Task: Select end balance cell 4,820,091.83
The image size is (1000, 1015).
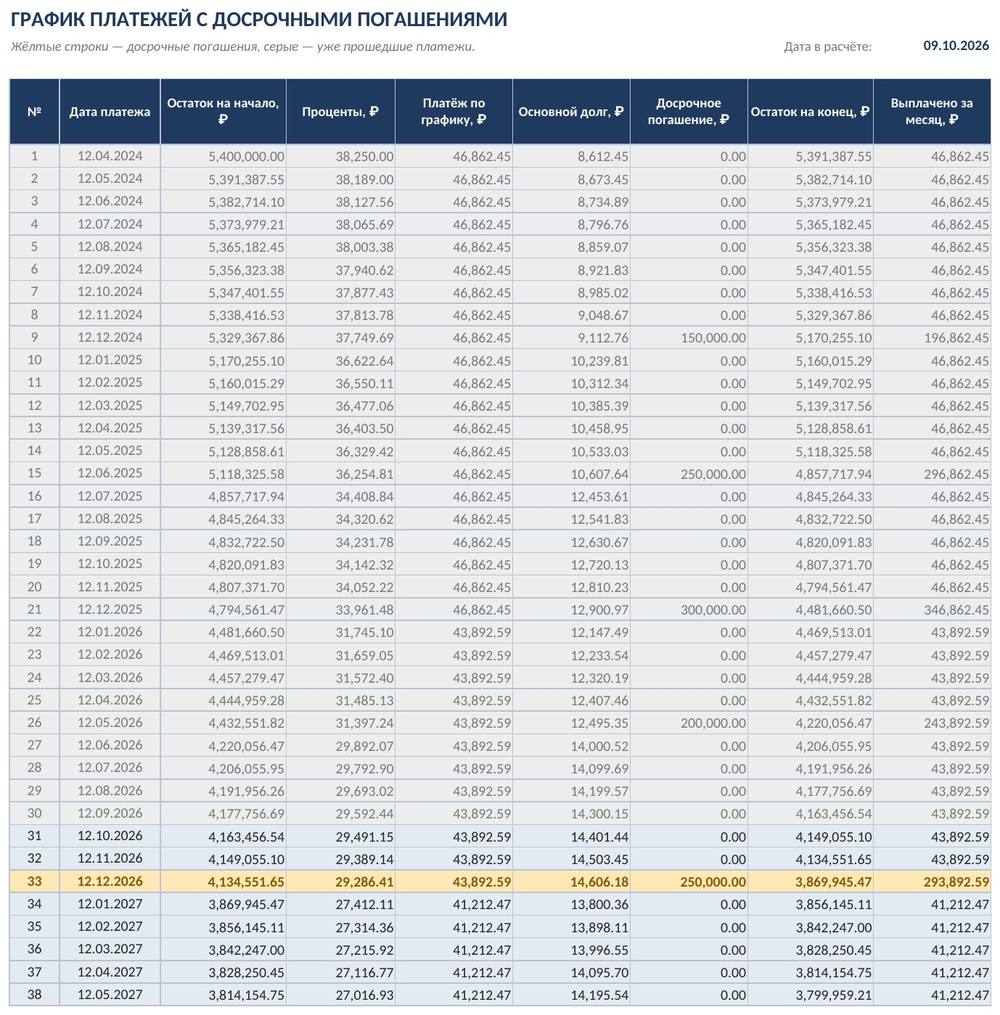Action: [810, 541]
